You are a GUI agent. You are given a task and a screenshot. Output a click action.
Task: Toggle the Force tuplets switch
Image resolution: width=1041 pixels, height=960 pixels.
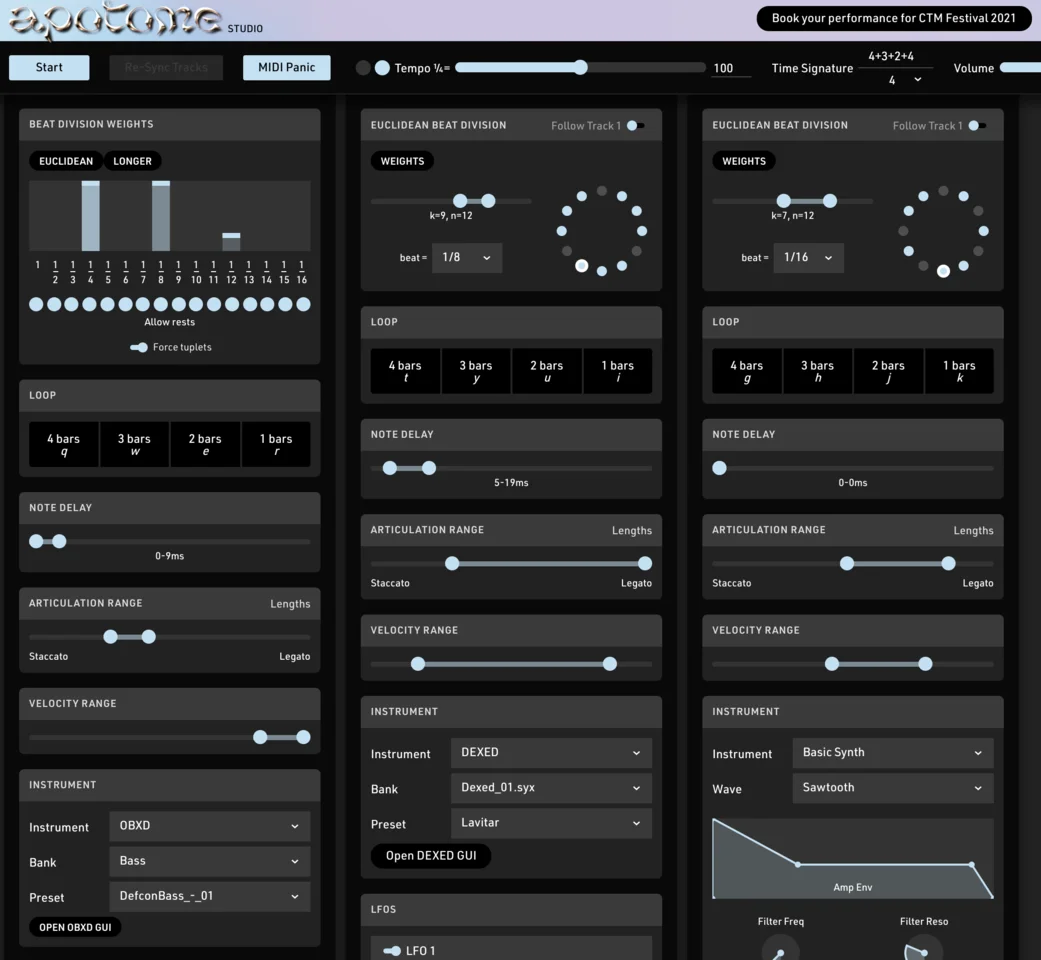[139, 347]
